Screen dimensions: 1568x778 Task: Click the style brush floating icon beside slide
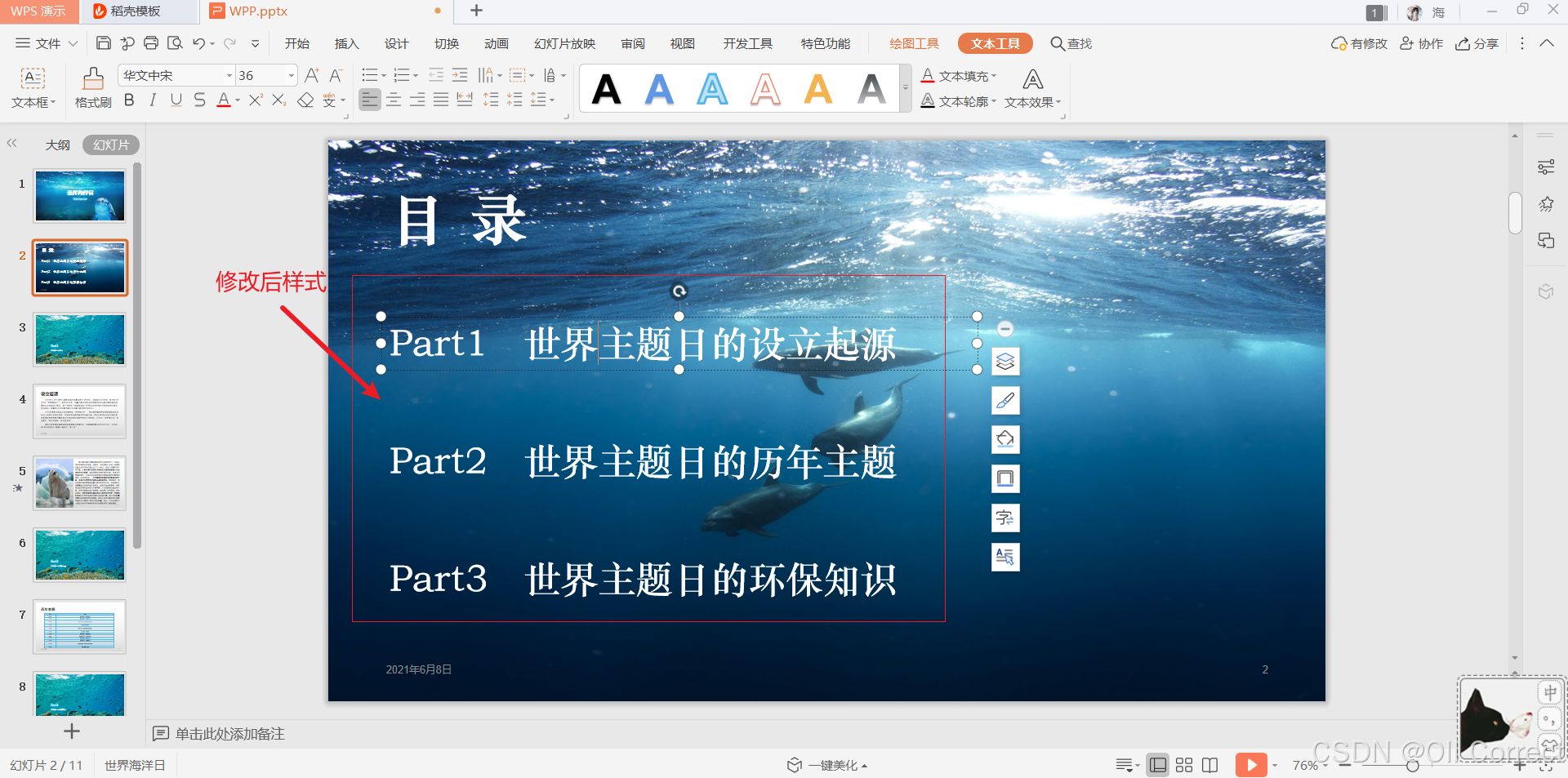point(1005,400)
